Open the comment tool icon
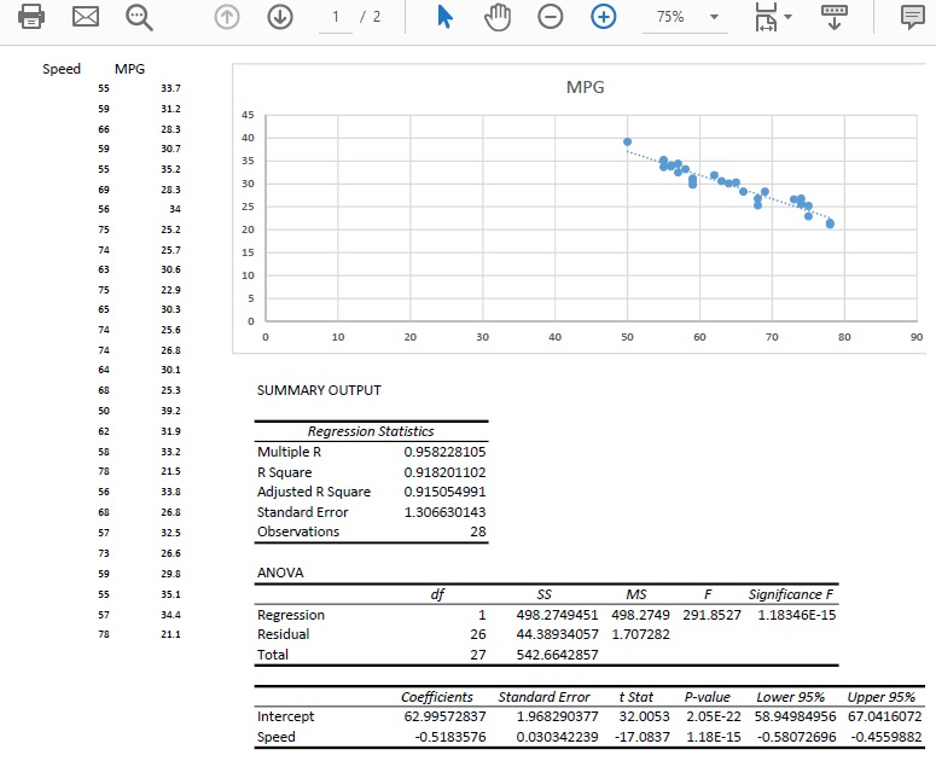The image size is (936, 760). [913, 17]
